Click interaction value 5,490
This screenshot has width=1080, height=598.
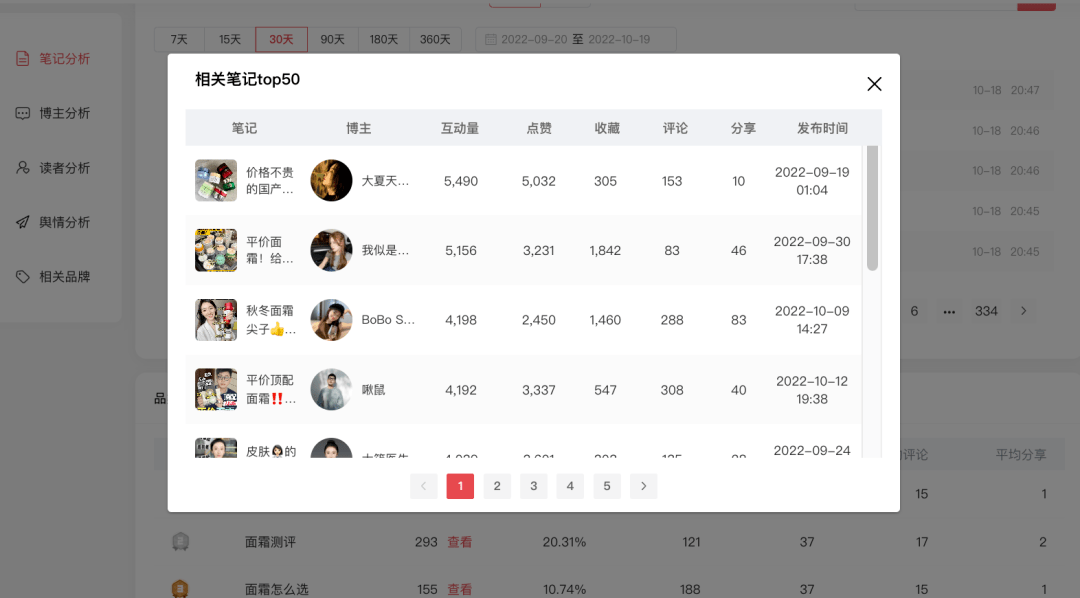461,181
